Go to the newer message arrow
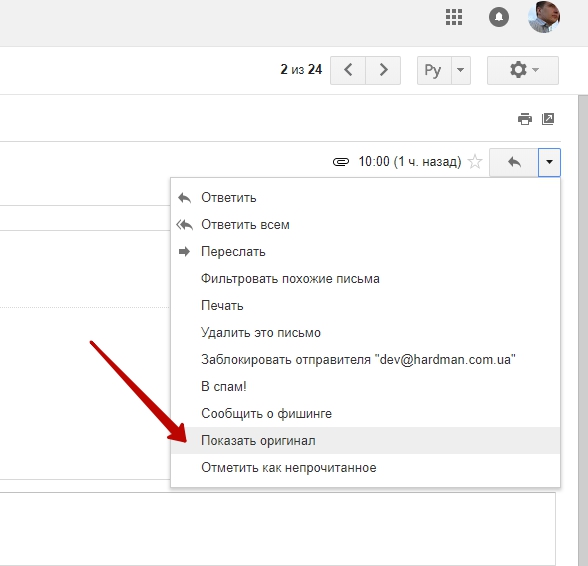Image resolution: width=588 pixels, height=566 pixels. (x=348, y=70)
